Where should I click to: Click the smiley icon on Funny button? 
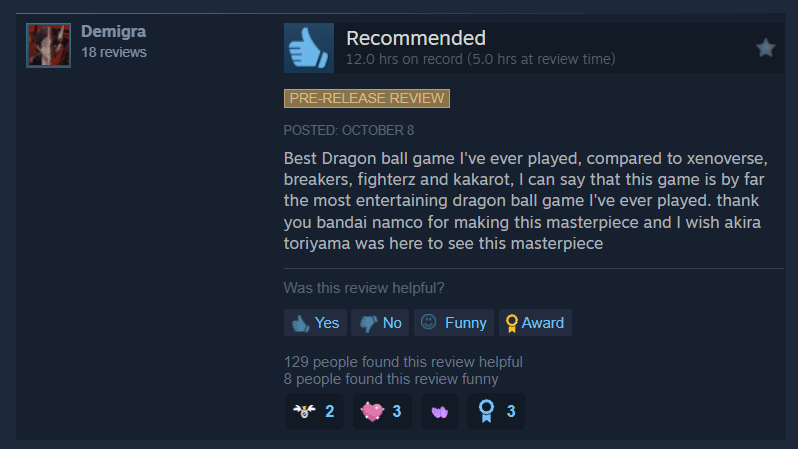429,322
